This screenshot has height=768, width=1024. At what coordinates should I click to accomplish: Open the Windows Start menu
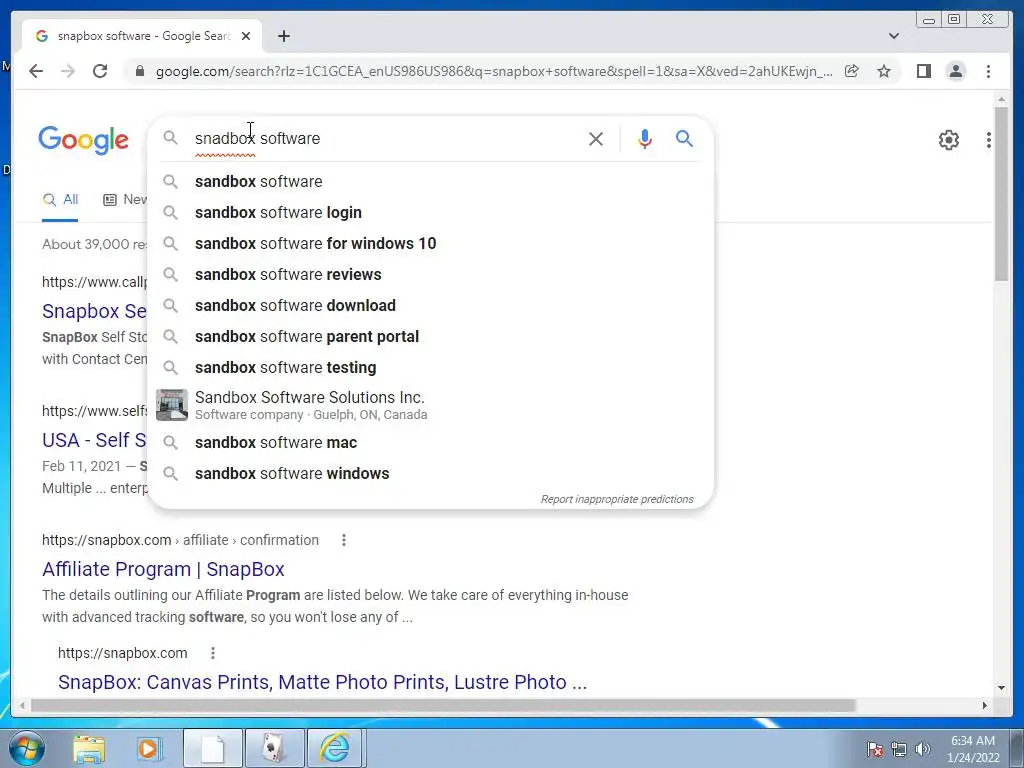click(27, 748)
